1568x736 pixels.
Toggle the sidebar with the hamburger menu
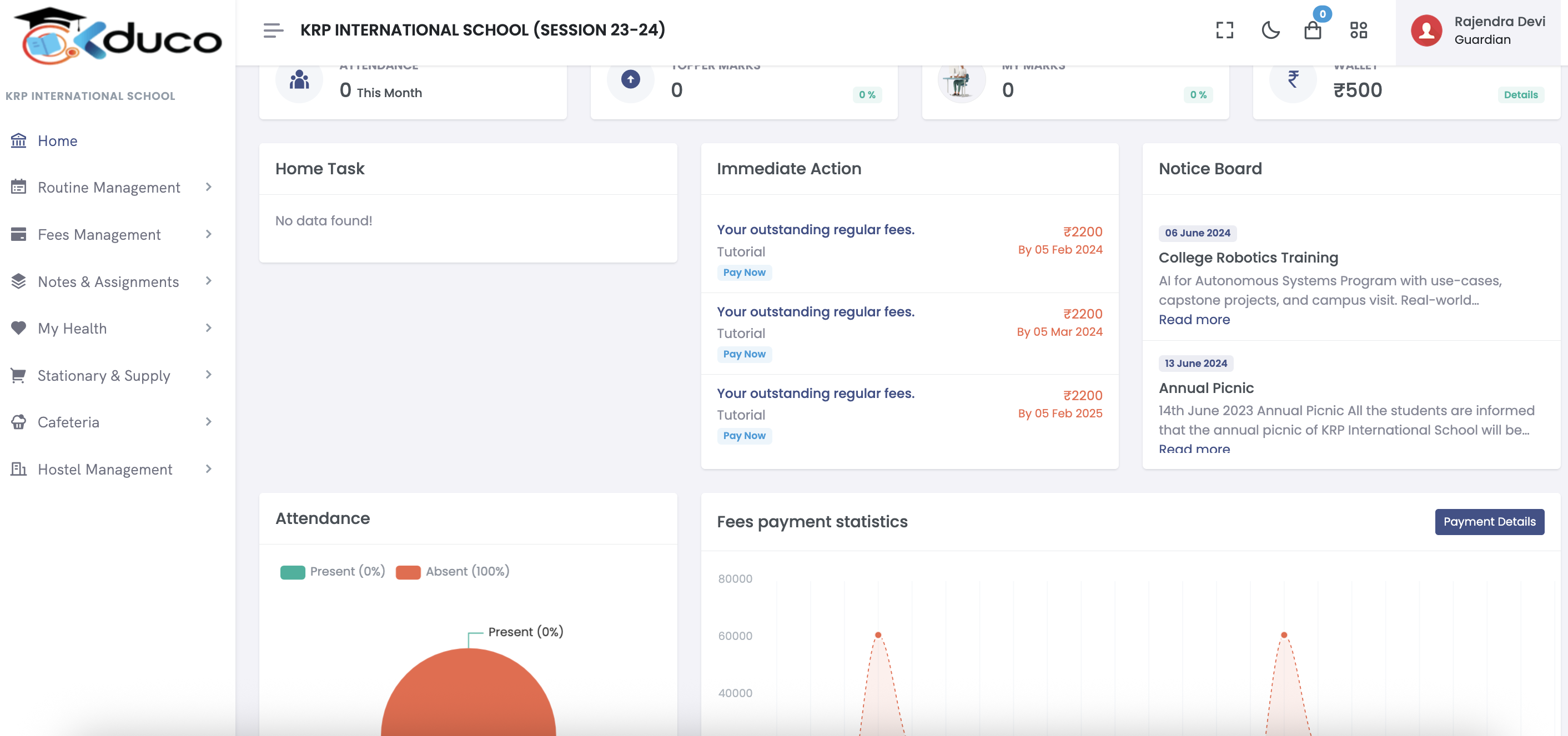(273, 30)
